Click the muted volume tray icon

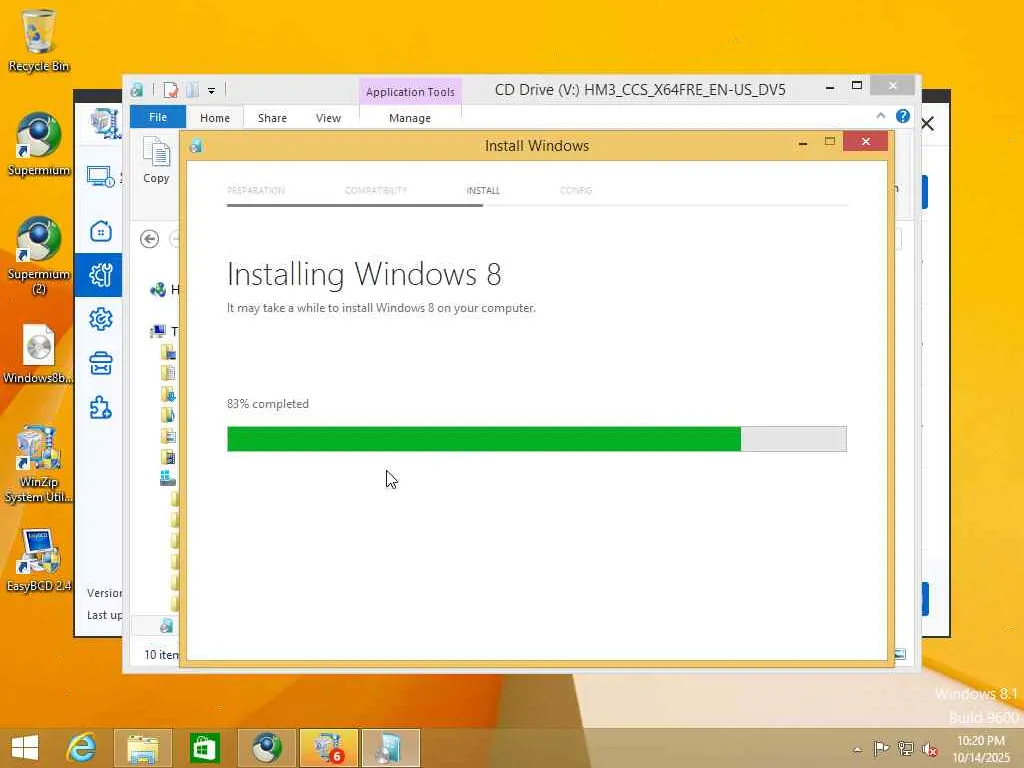(929, 749)
